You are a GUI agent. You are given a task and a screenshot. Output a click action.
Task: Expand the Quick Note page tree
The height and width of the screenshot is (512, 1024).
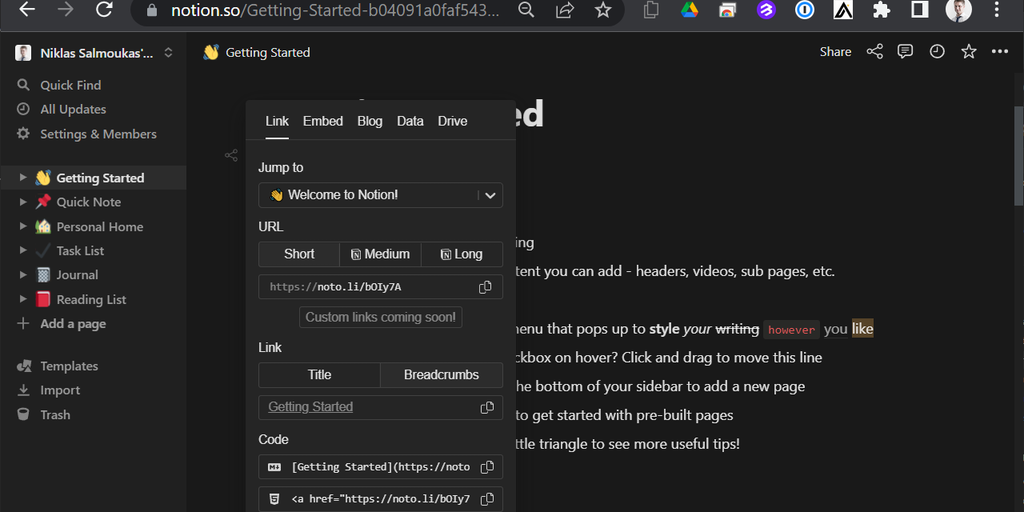pos(23,202)
